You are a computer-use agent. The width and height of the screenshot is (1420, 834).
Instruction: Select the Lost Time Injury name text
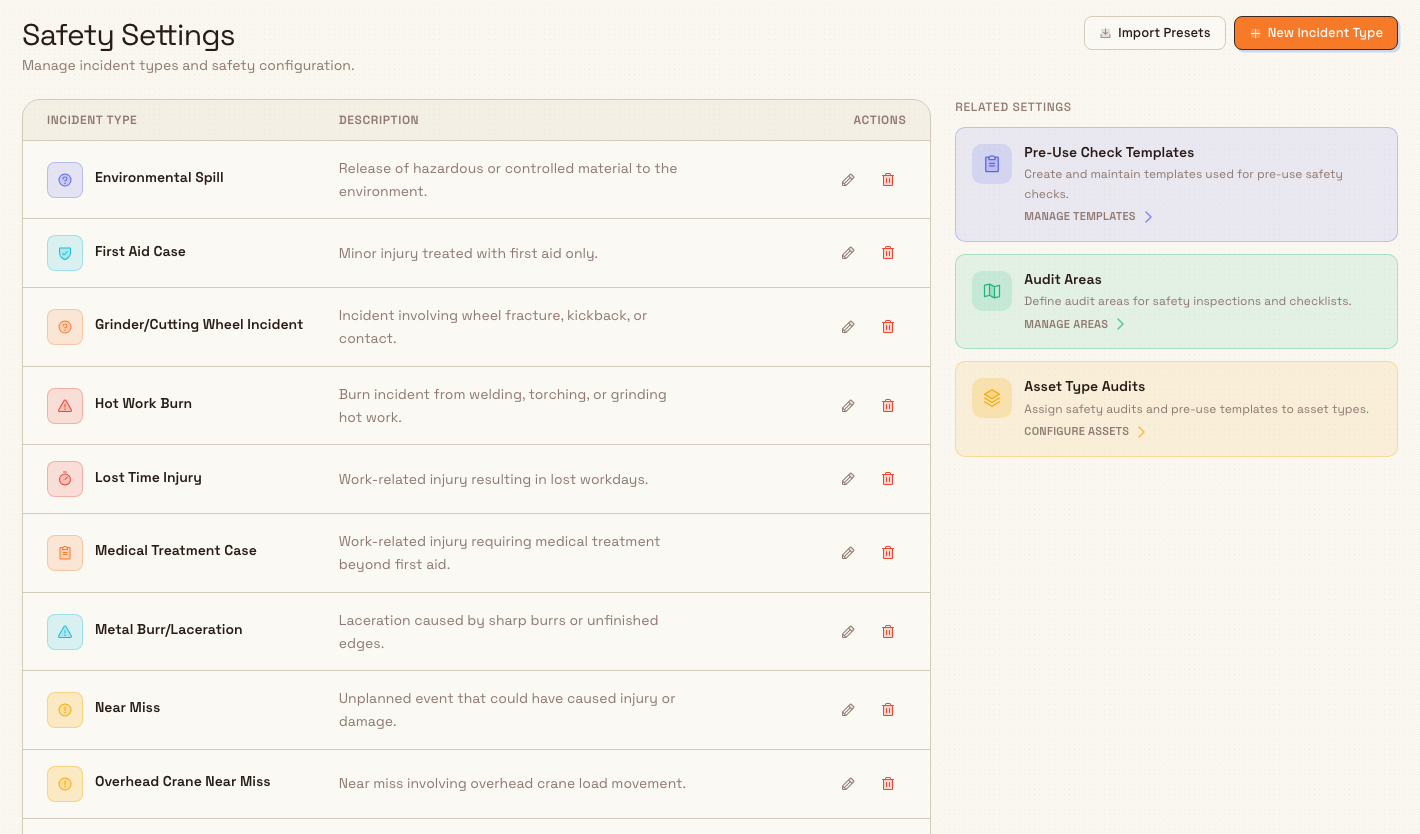pos(148,477)
